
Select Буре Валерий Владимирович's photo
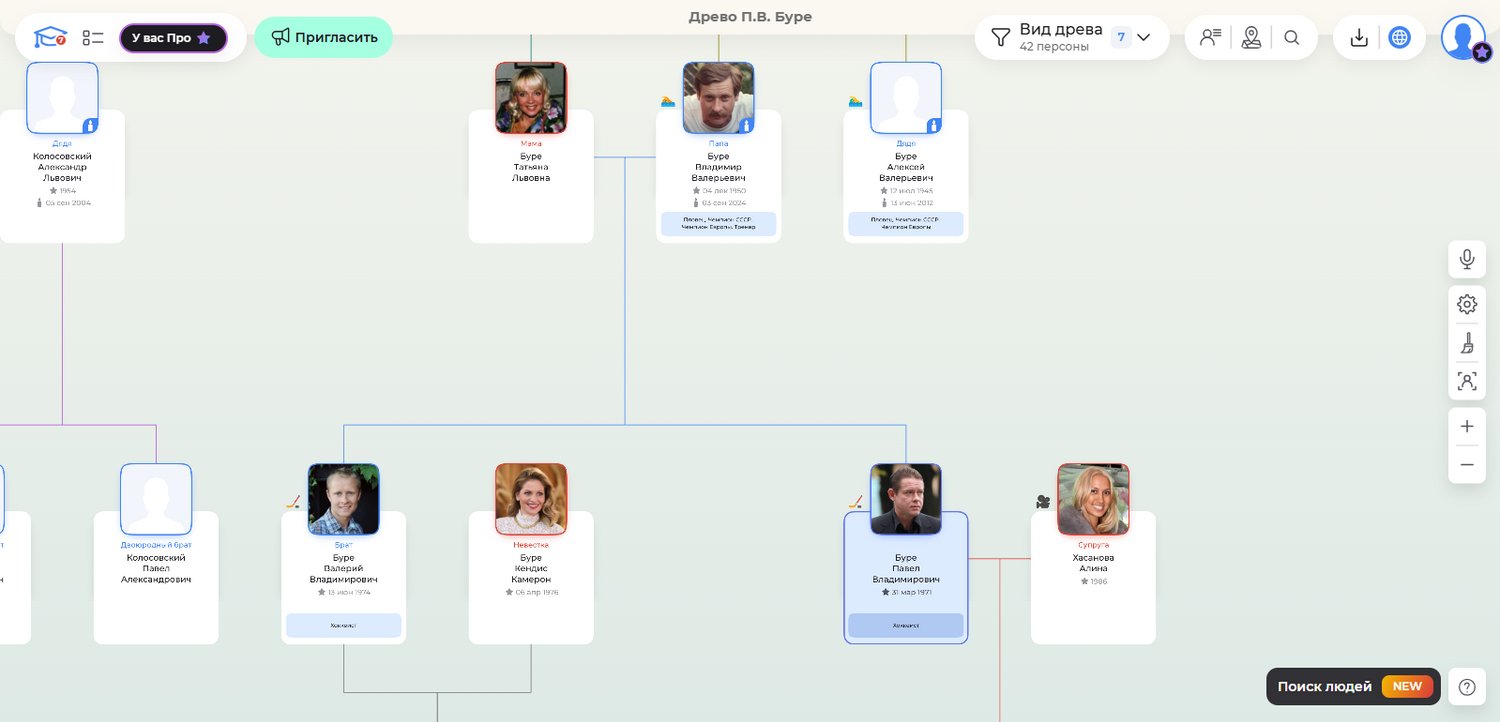[x=343, y=499]
